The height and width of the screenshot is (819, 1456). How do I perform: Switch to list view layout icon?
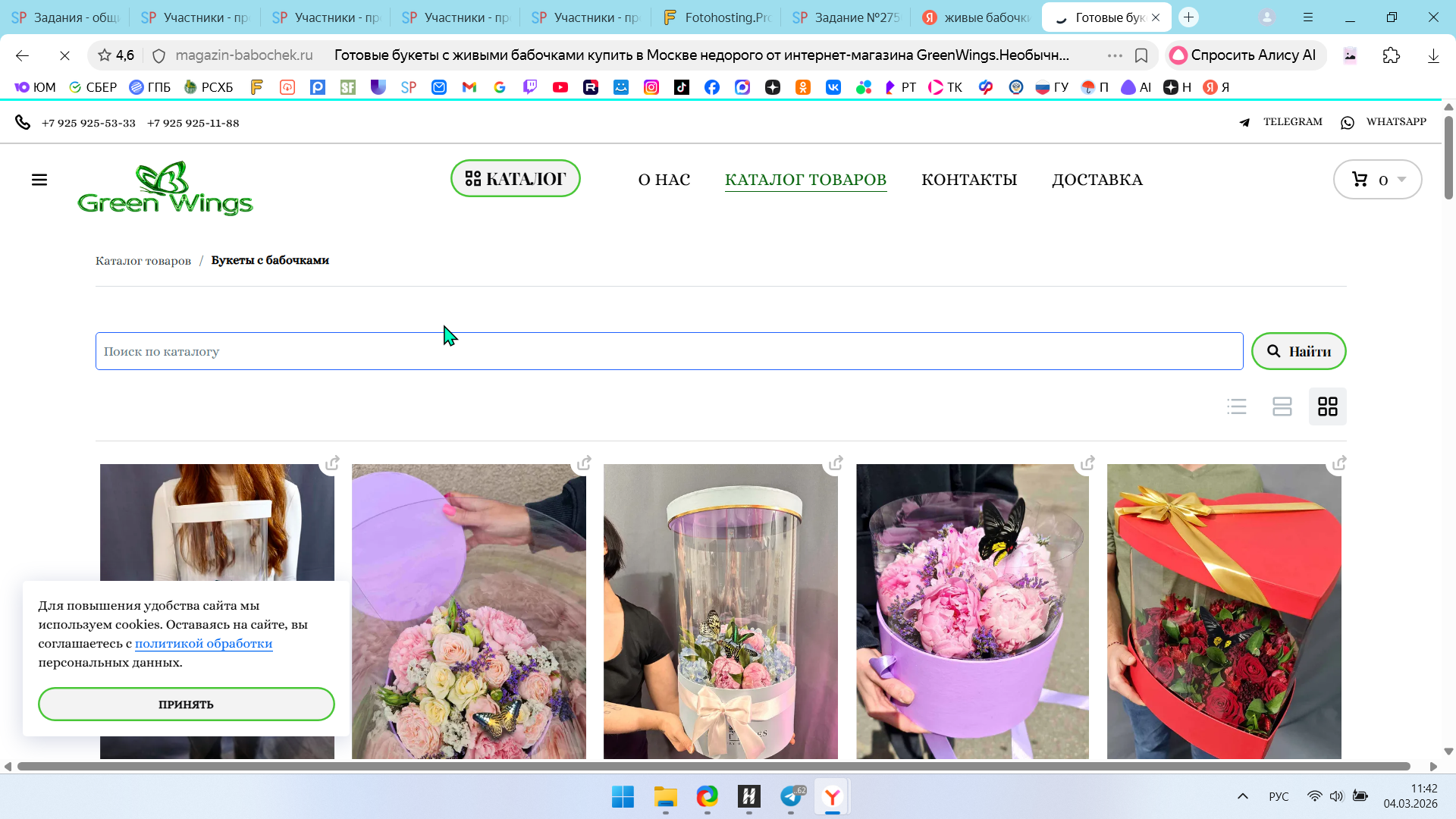[1237, 407]
